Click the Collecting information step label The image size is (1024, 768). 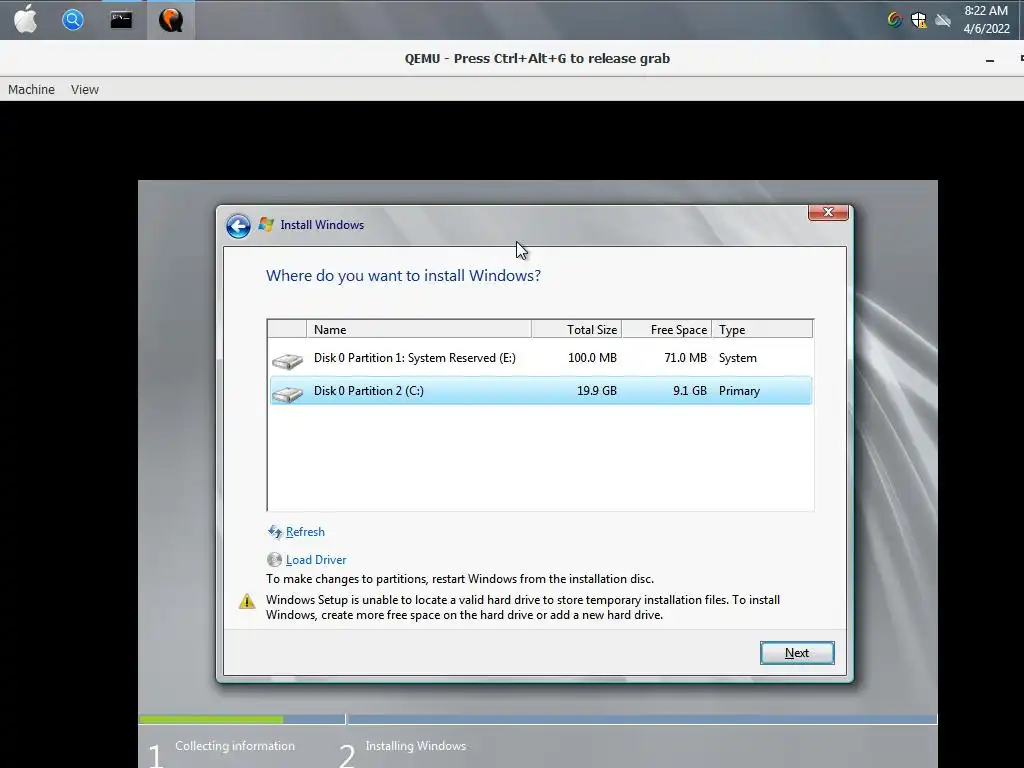234,746
